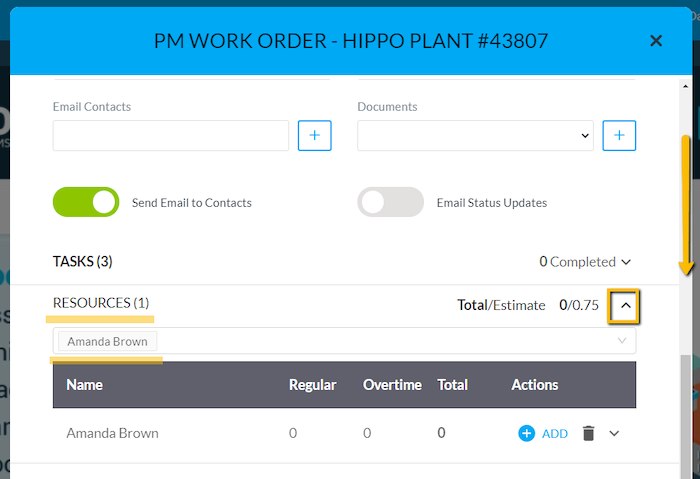Open the Documents dropdown
Image resolution: width=700 pixels, height=479 pixels.
pos(475,135)
